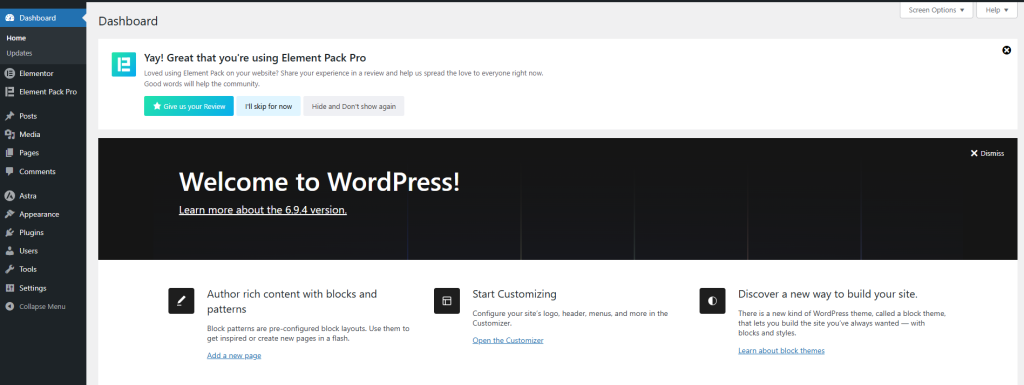
Task: Click Author rich content with blocks heading
Action: [292, 301]
